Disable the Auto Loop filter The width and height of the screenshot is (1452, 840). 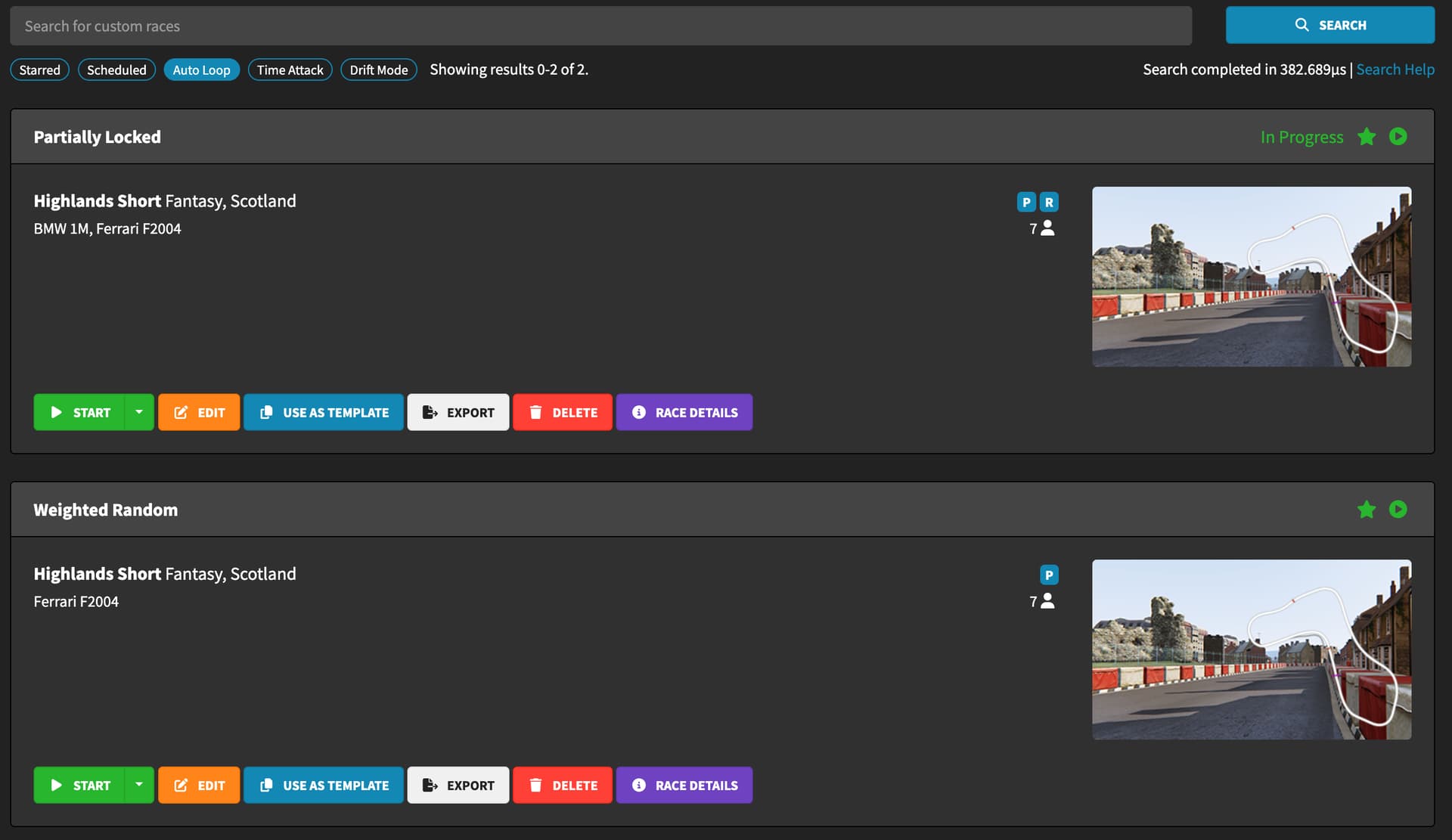(x=201, y=70)
